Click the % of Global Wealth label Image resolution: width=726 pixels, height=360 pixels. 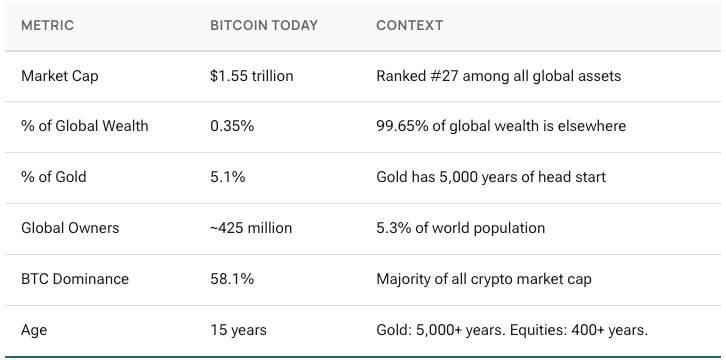click(x=85, y=126)
